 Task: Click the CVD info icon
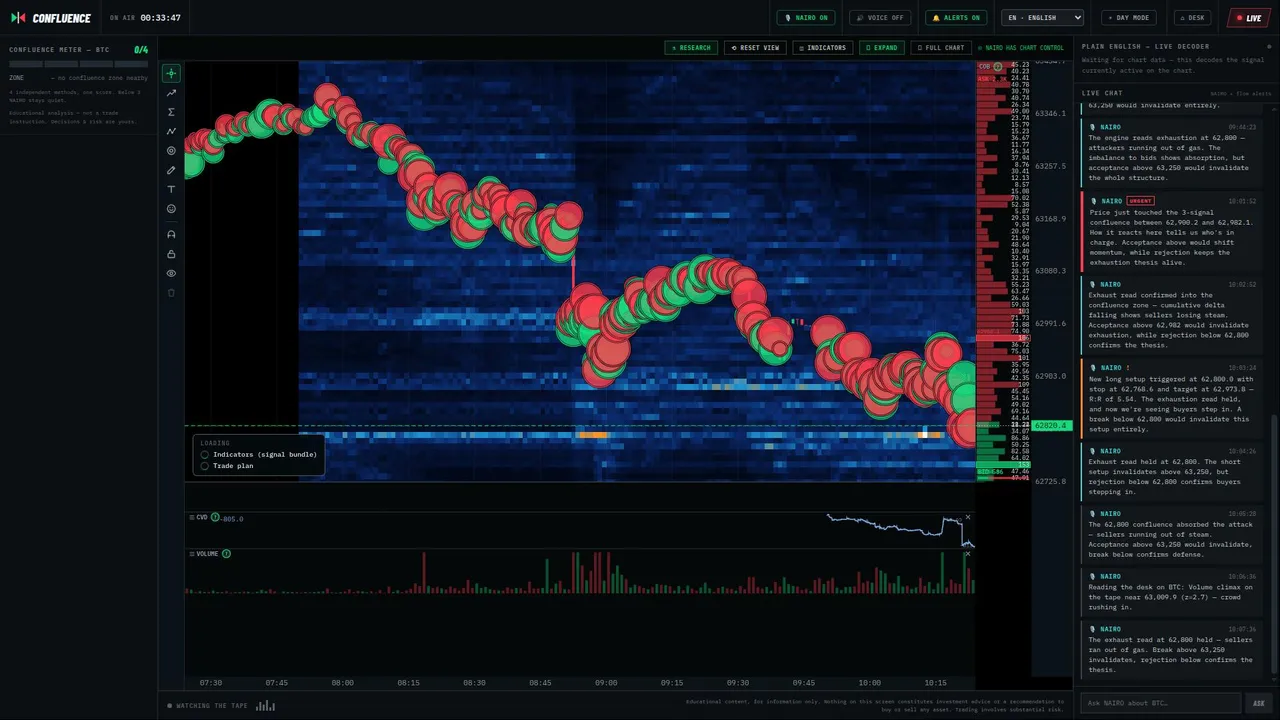click(213, 517)
